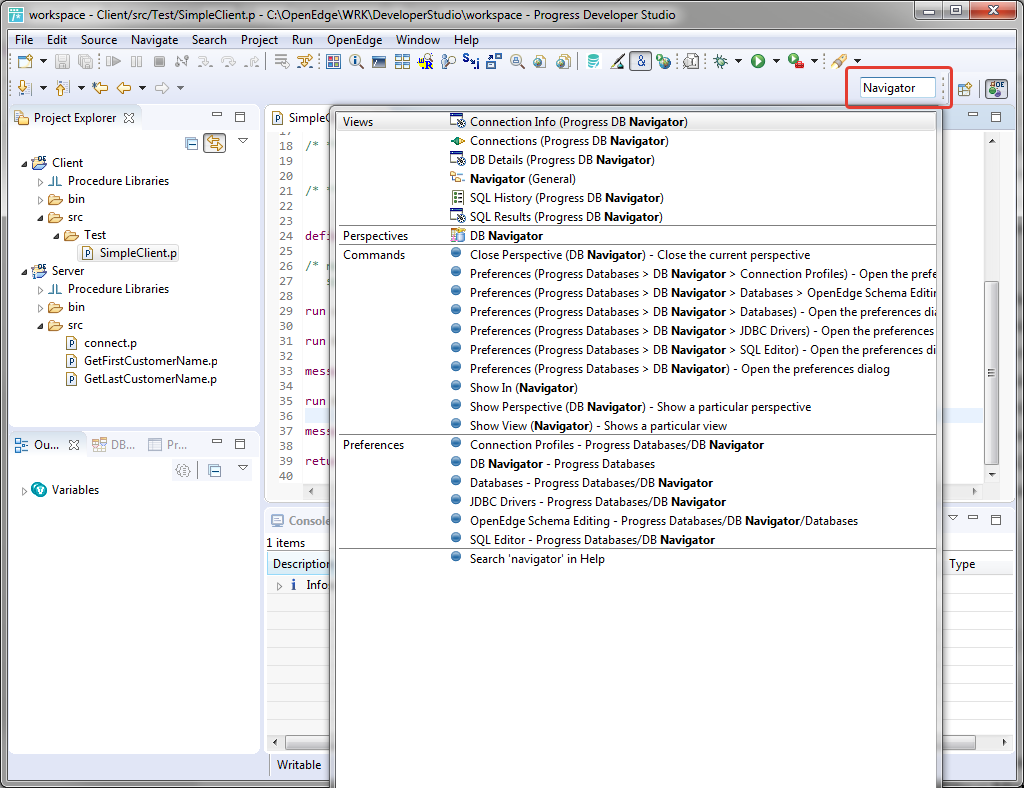1024x788 pixels.
Task: Choose Show In (Navigator) command
Action: point(523,388)
